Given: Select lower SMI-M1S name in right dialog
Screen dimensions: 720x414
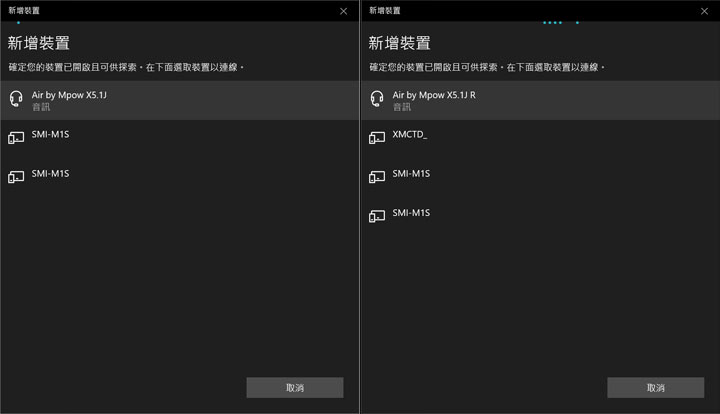Looking at the screenshot, I should coord(411,213).
